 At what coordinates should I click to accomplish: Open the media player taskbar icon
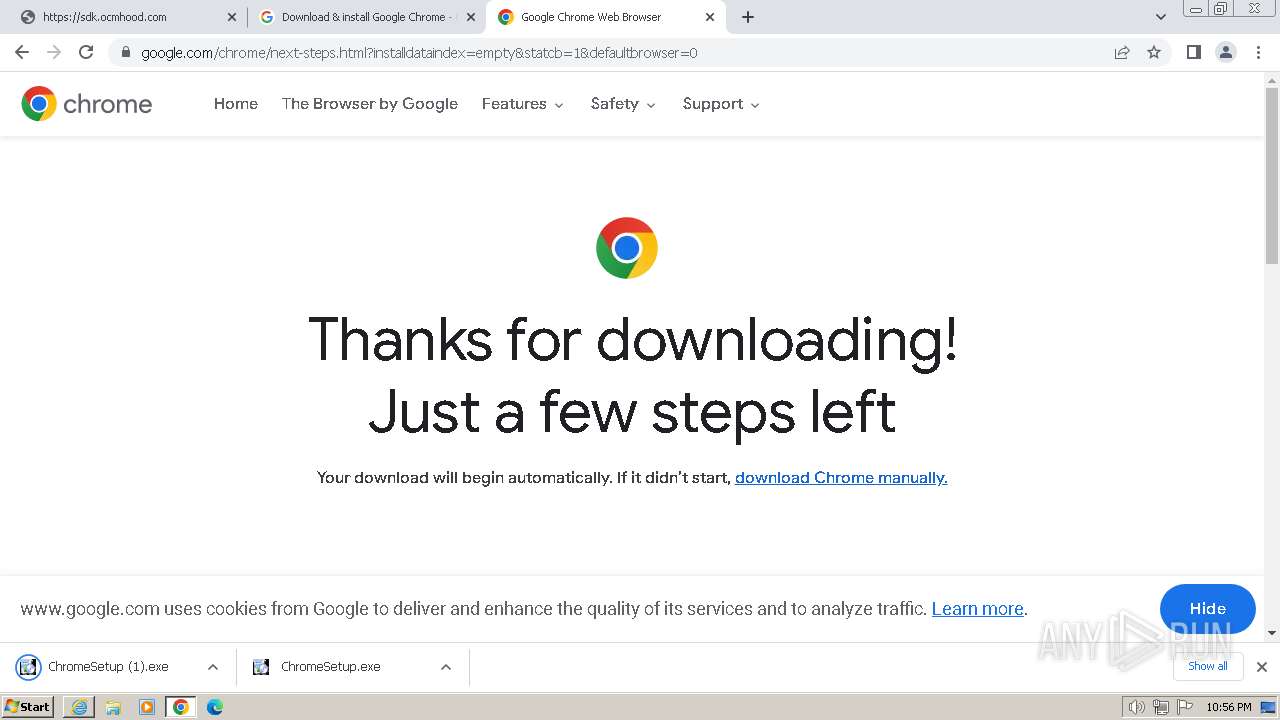pos(147,707)
